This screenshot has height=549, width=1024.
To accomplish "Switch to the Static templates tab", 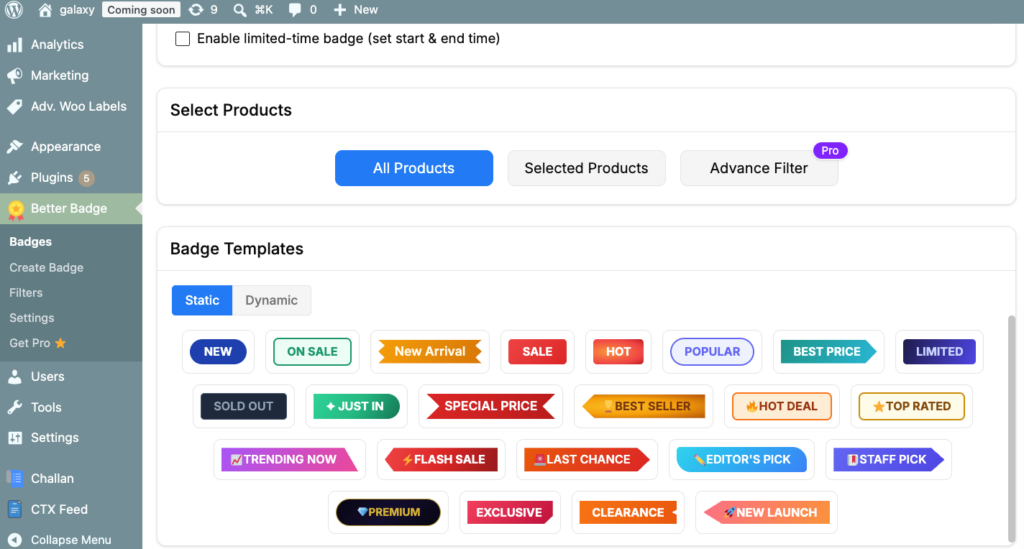I will 202,300.
